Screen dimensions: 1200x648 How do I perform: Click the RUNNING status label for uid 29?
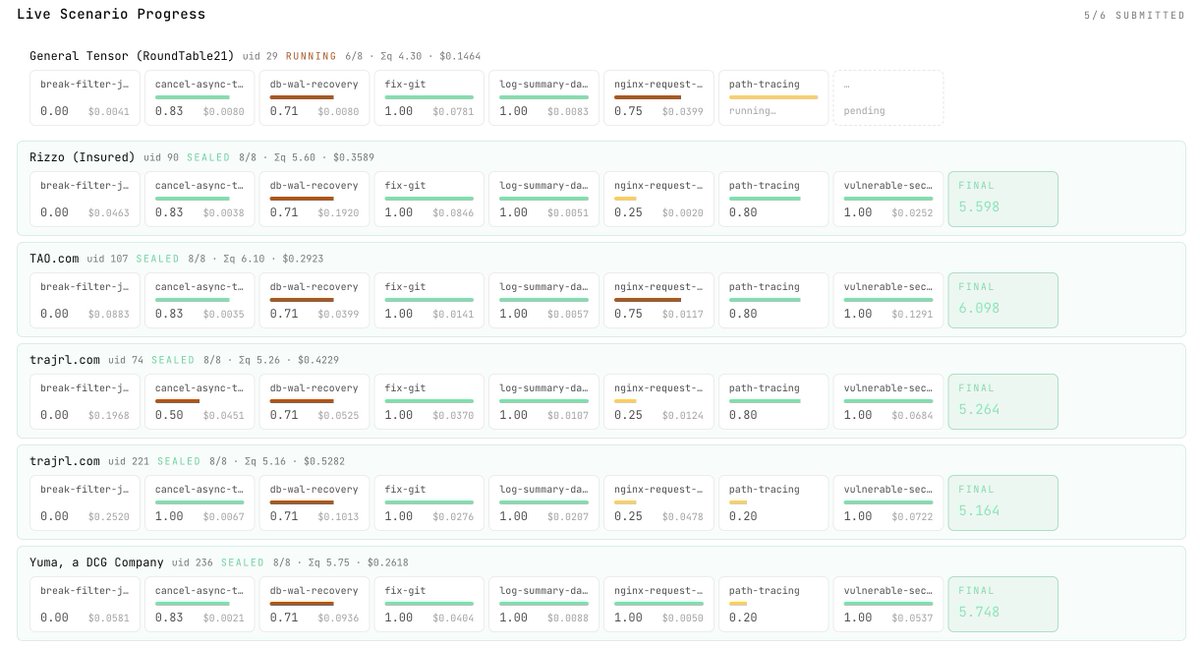[x=312, y=56]
